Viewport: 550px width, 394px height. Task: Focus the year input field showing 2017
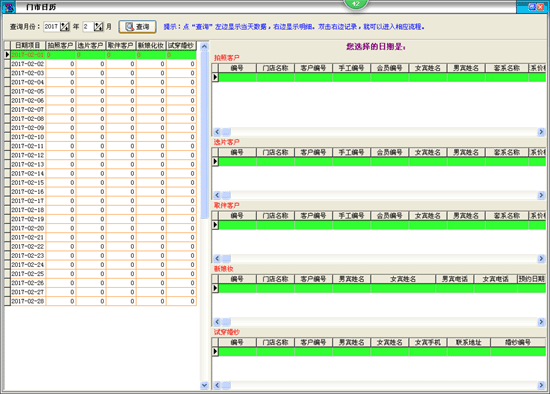(52, 27)
